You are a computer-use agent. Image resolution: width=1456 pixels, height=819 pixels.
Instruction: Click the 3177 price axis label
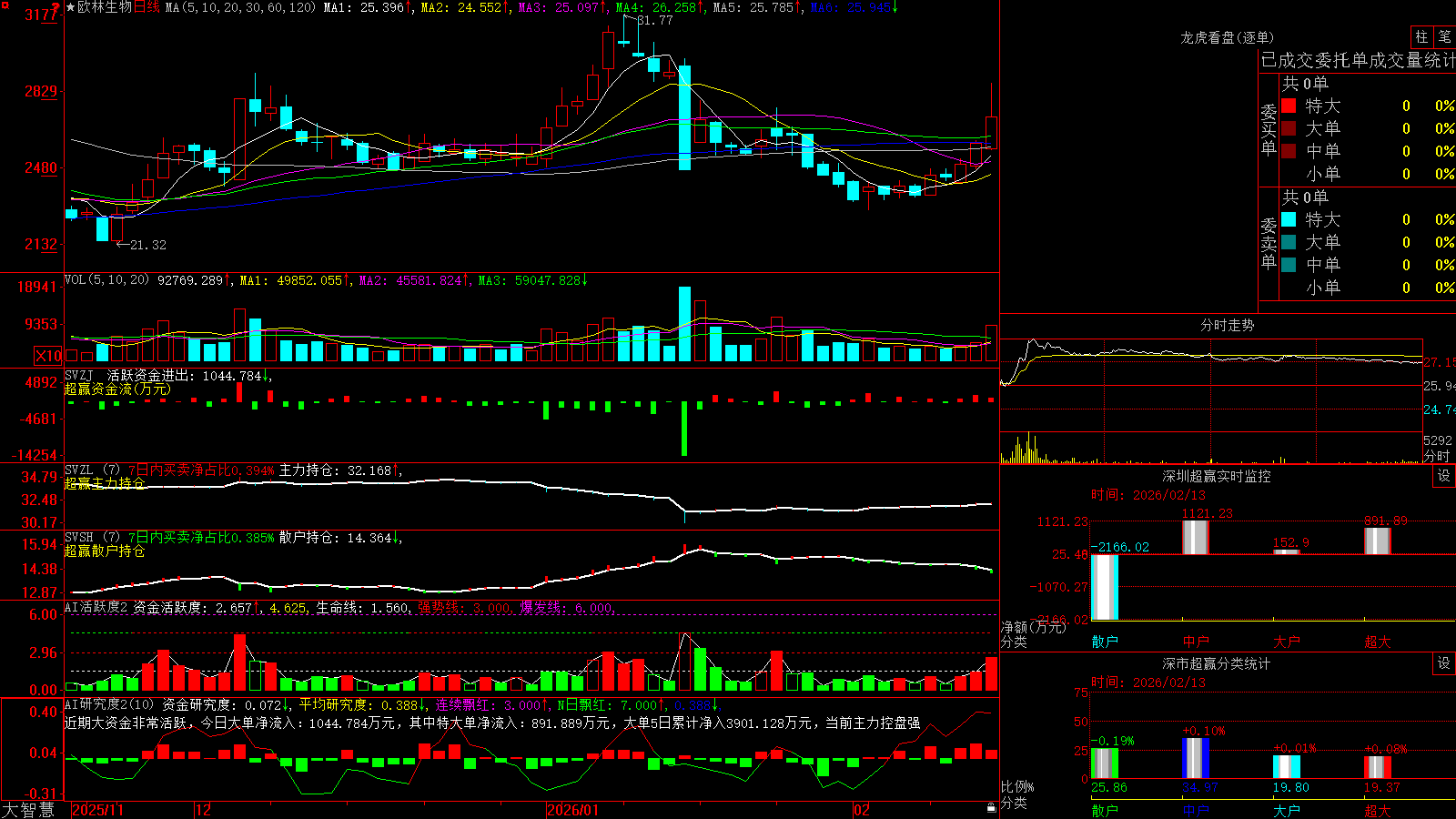(x=41, y=15)
